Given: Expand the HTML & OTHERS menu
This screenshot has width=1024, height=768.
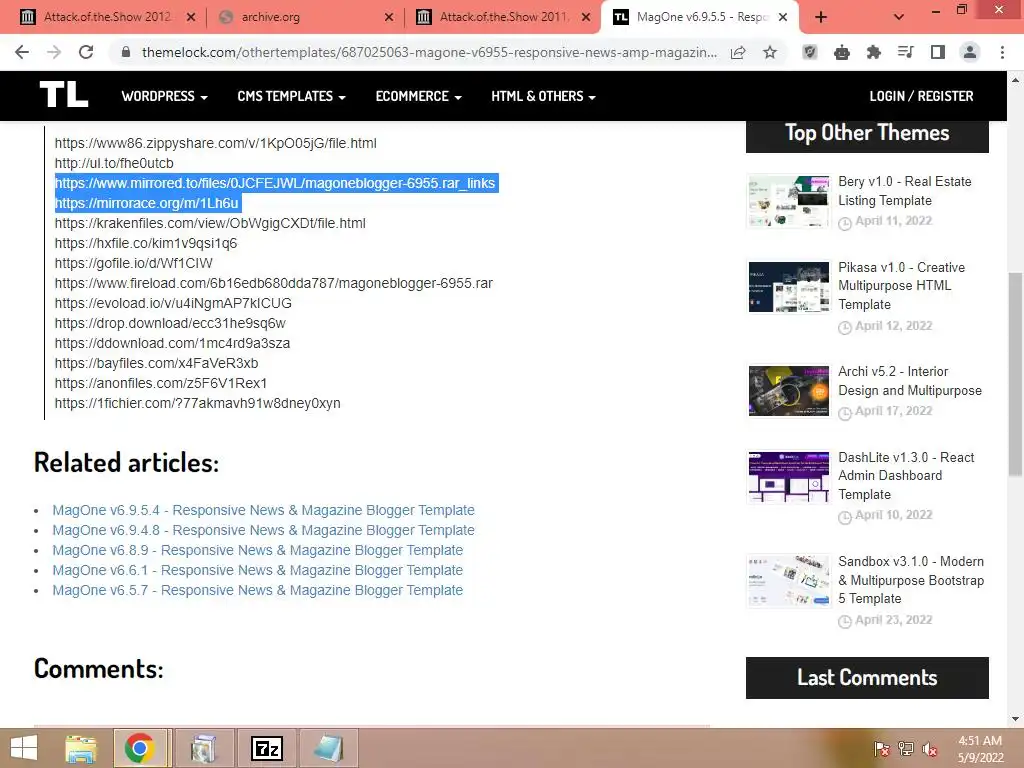Looking at the screenshot, I should coord(543,96).
